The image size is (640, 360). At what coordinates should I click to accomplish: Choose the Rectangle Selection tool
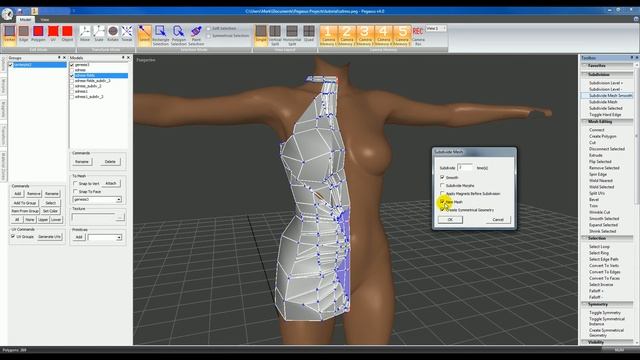[x=160, y=35]
